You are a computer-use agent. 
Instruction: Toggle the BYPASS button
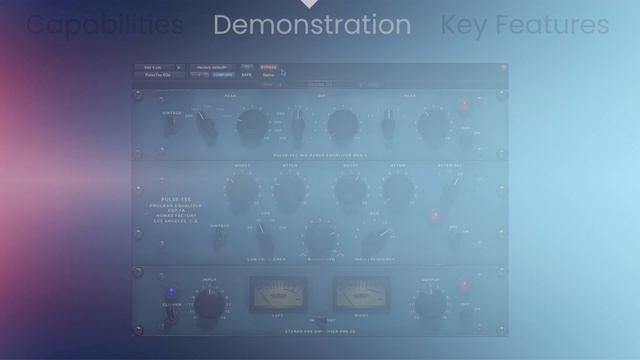point(269,67)
